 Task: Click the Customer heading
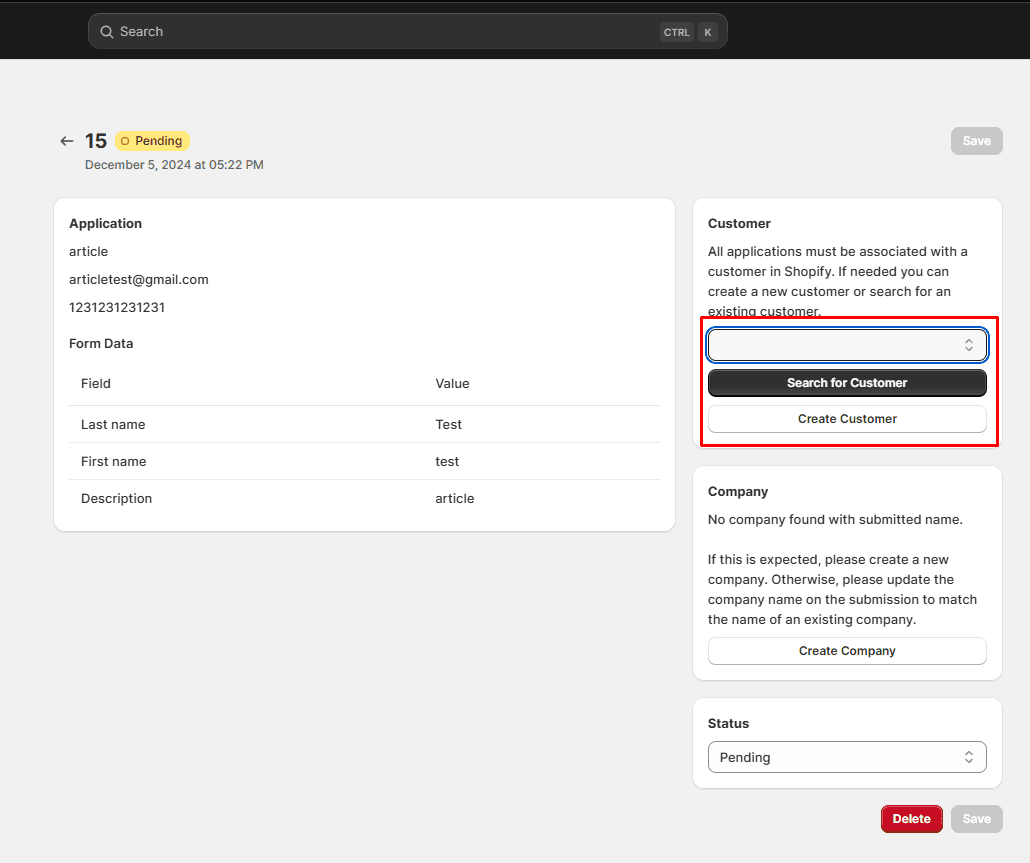[739, 223]
